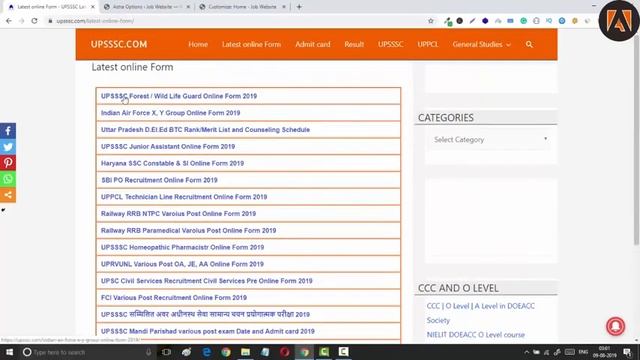Share page via Twitter sidebar icon
640x360 pixels.
(x=8, y=147)
